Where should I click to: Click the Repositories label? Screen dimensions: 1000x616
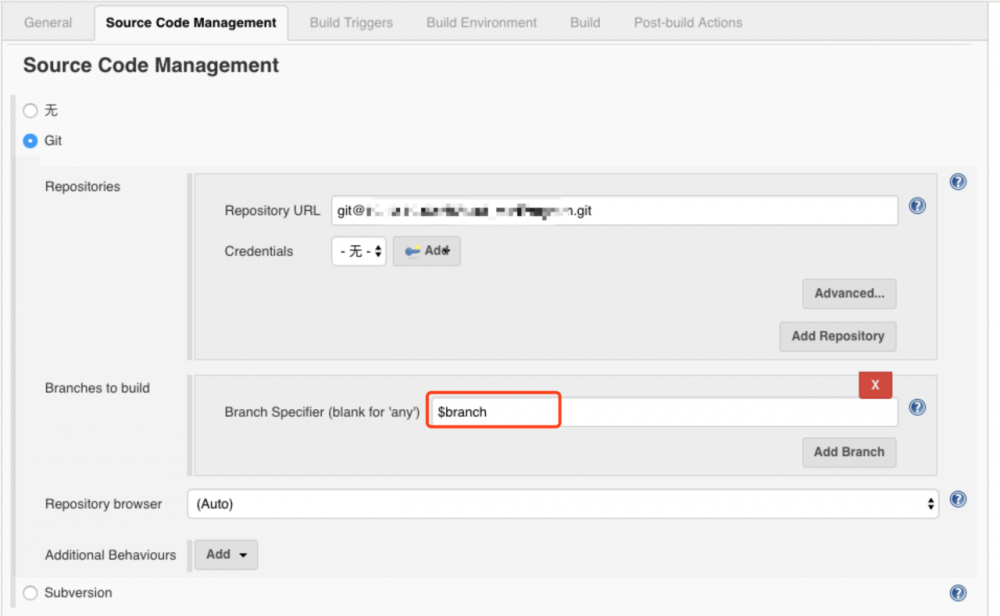[82, 187]
